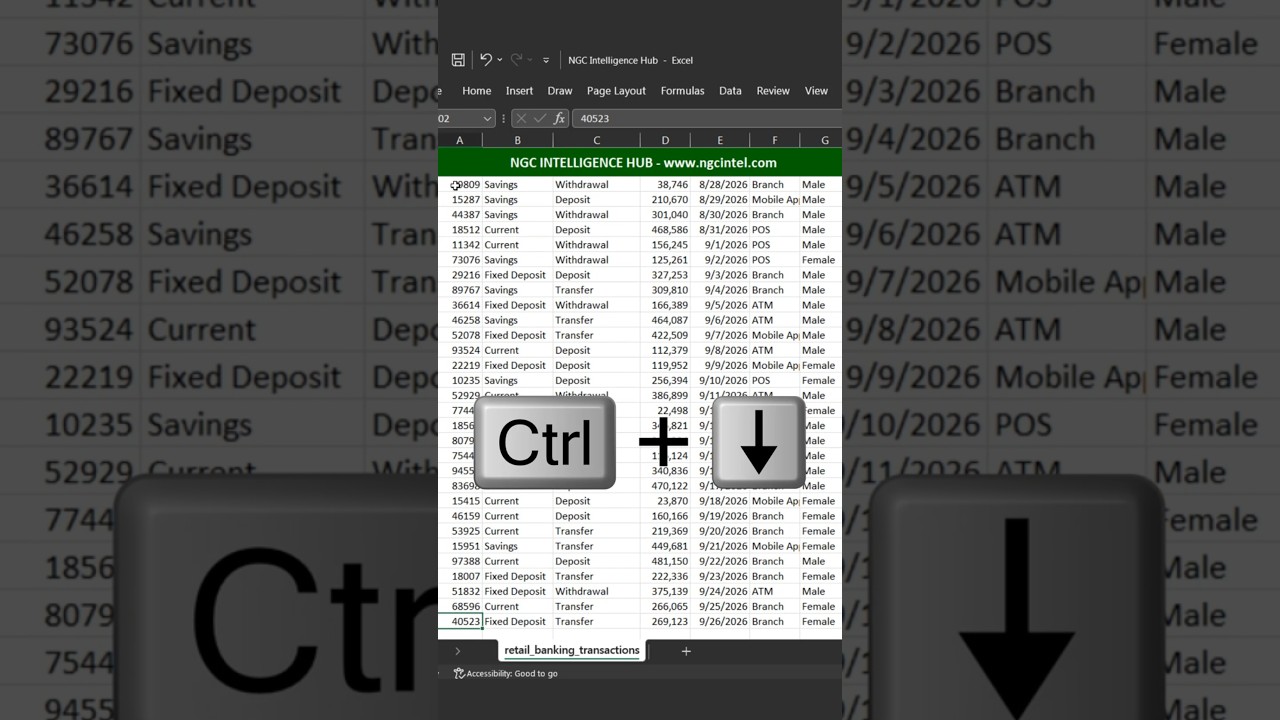
Task: Click the sheet tab scroll right arrow
Action: [458, 651]
